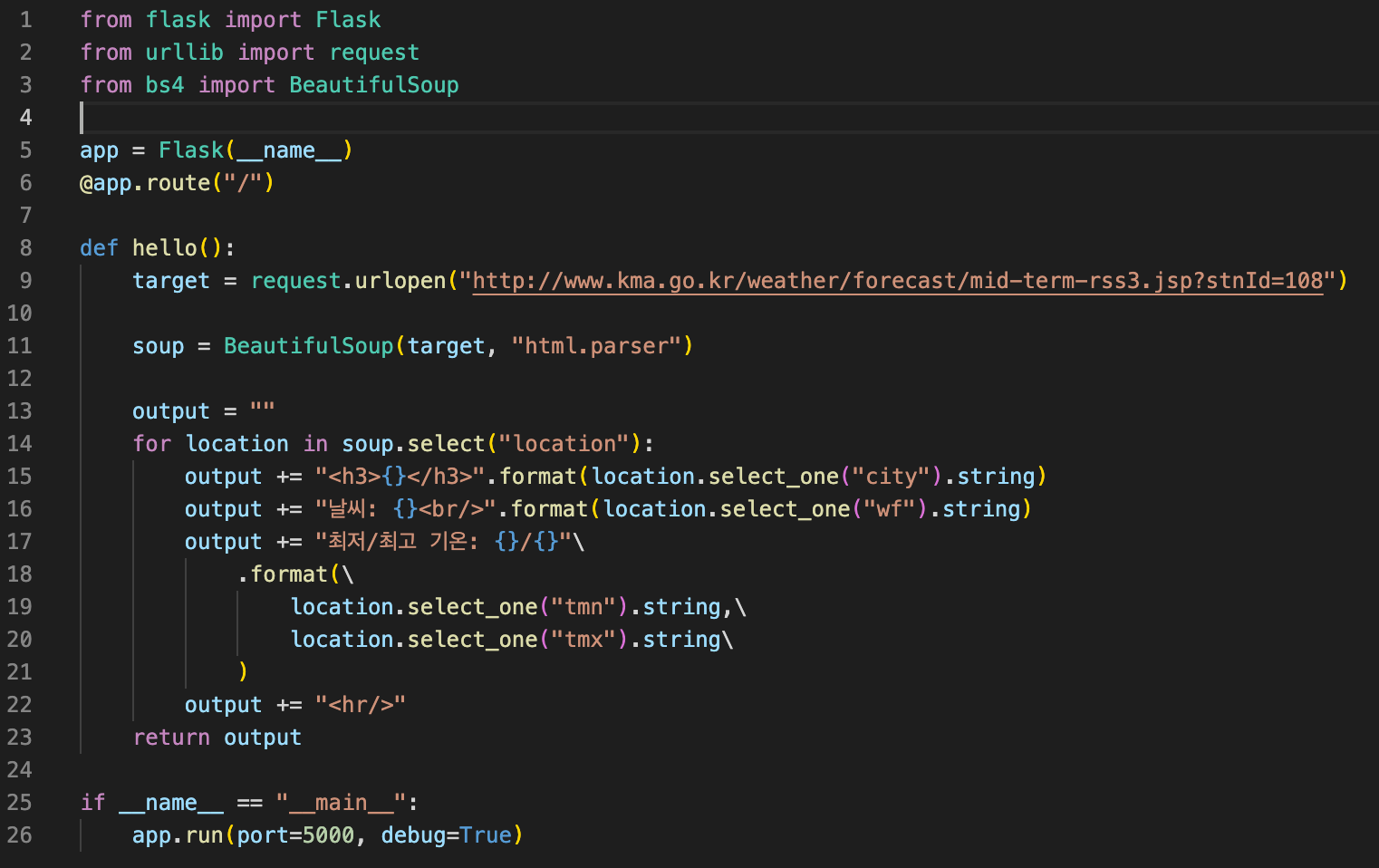Click 'Flask(__name__)' on line 5
The height and width of the screenshot is (868, 1379).
pyautogui.click(x=256, y=150)
